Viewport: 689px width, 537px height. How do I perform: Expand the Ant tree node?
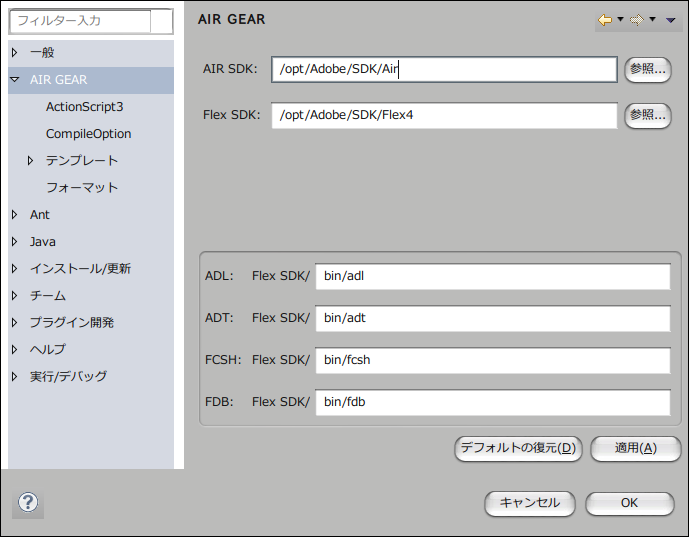click(15, 214)
